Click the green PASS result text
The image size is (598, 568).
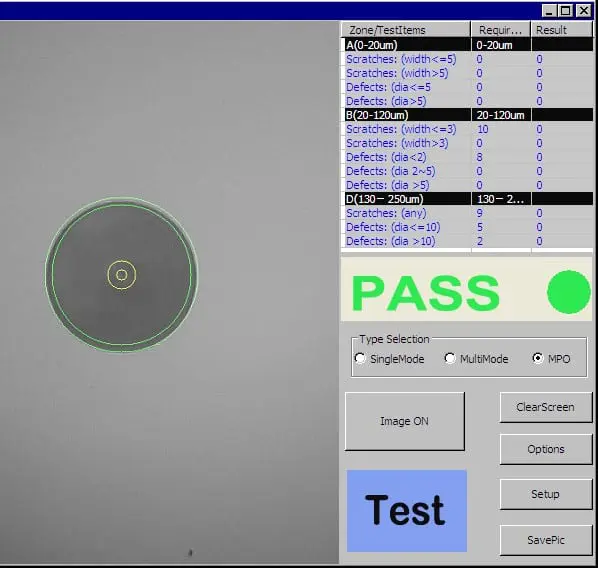pyautogui.click(x=425, y=293)
